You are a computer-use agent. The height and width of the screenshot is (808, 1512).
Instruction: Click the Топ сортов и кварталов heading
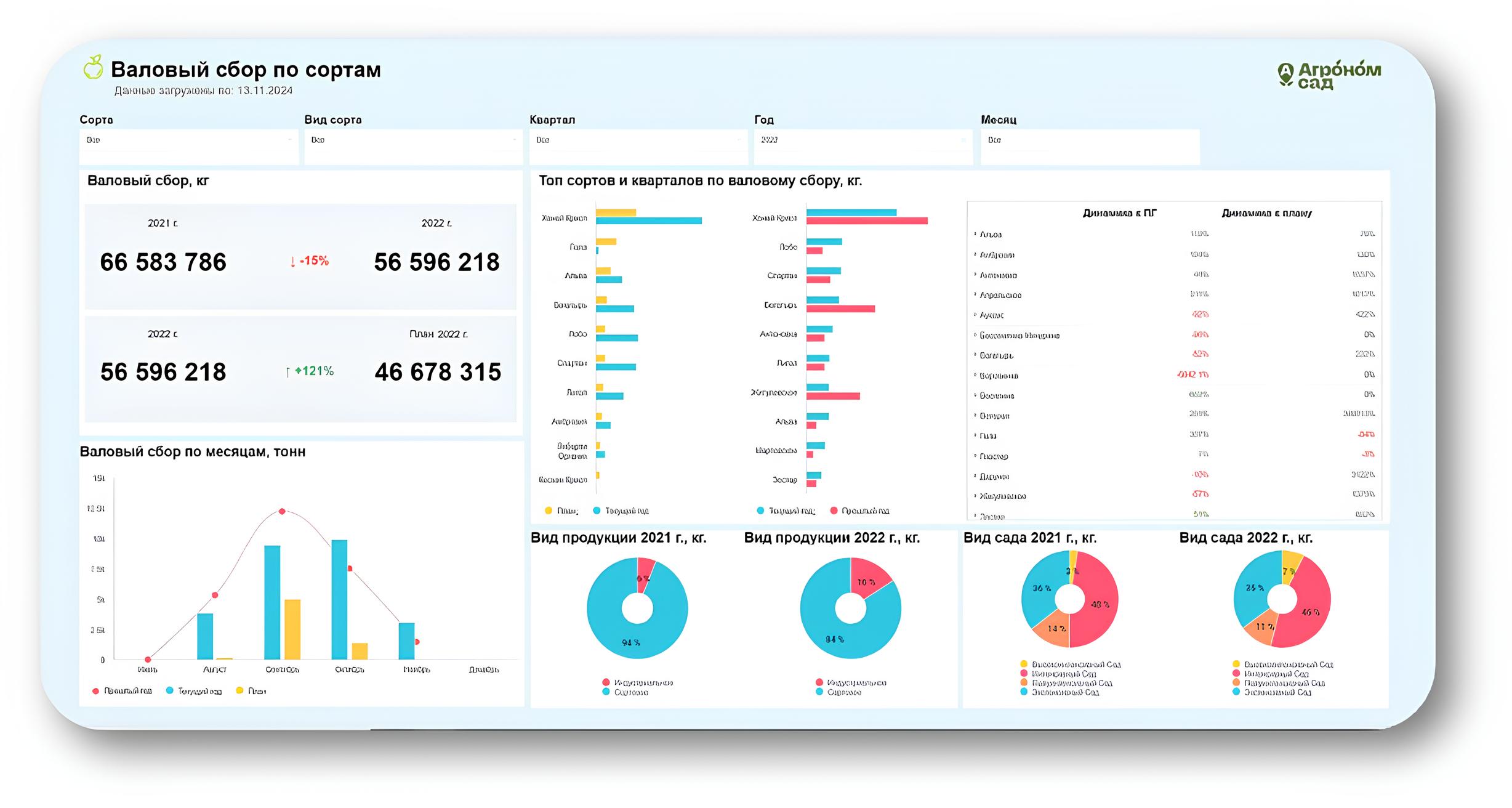point(701,180)
